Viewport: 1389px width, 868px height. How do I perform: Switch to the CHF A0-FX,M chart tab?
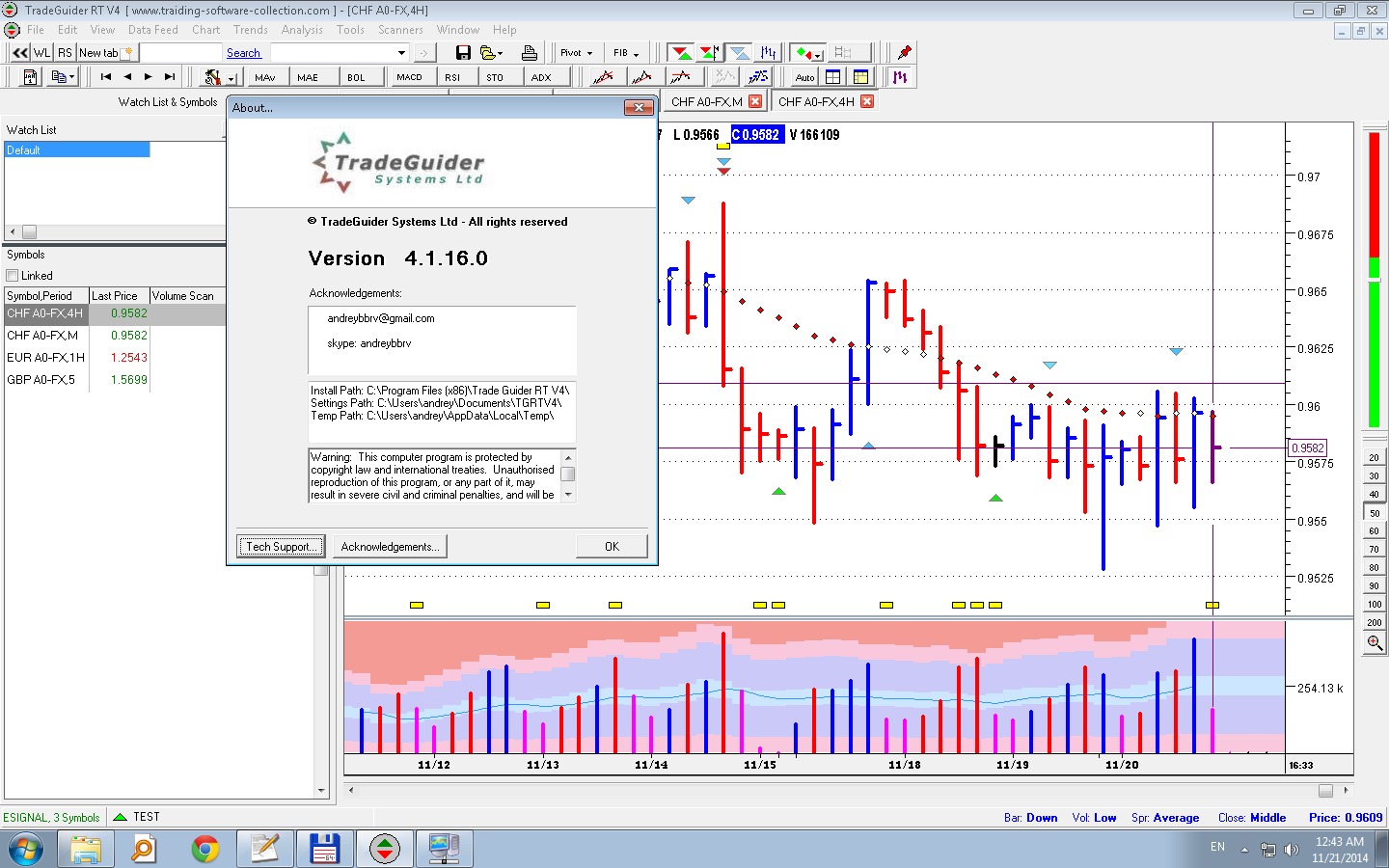click(707, 101)
